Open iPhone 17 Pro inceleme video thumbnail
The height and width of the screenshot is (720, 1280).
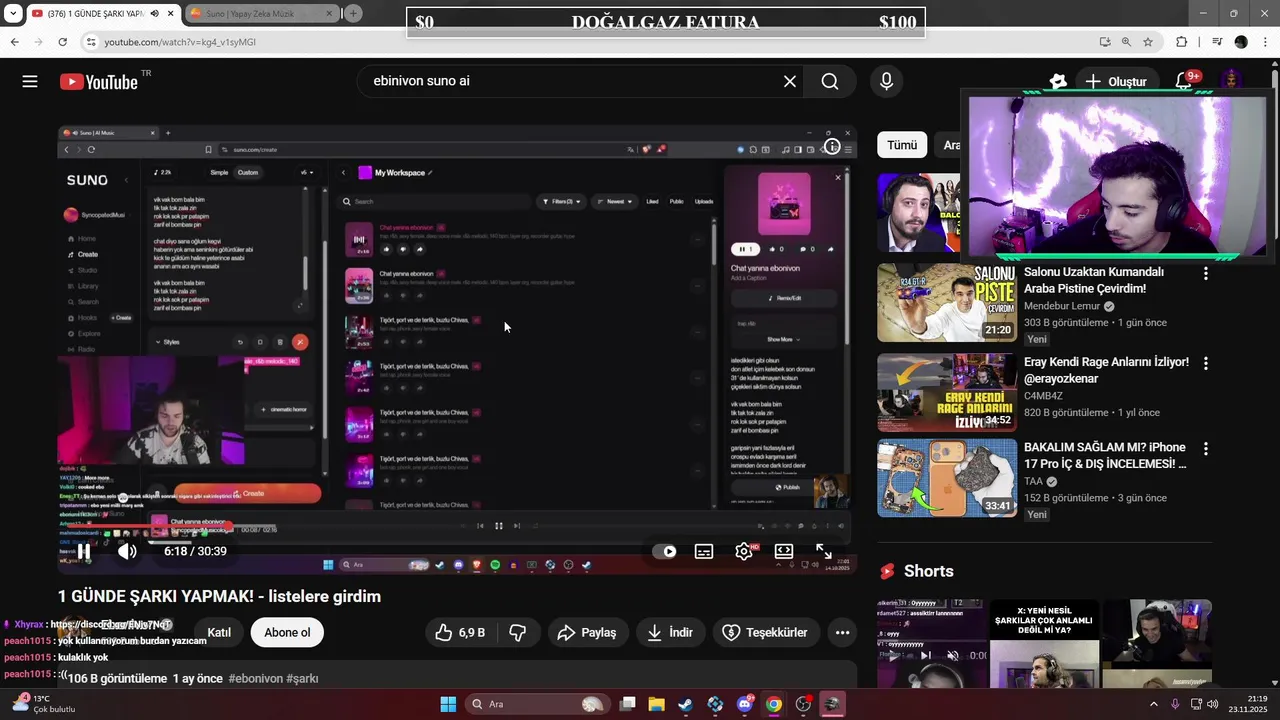947,478
